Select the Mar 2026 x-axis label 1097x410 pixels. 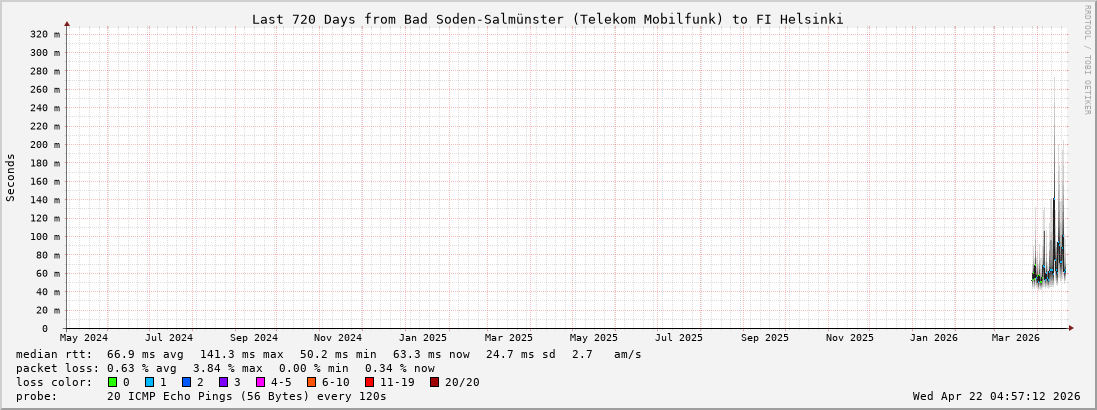[1016, 338]
